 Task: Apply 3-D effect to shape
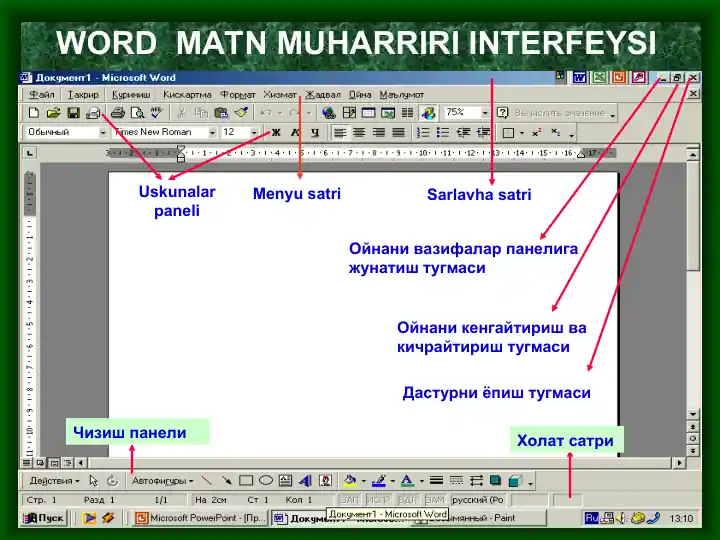point(515,481)
